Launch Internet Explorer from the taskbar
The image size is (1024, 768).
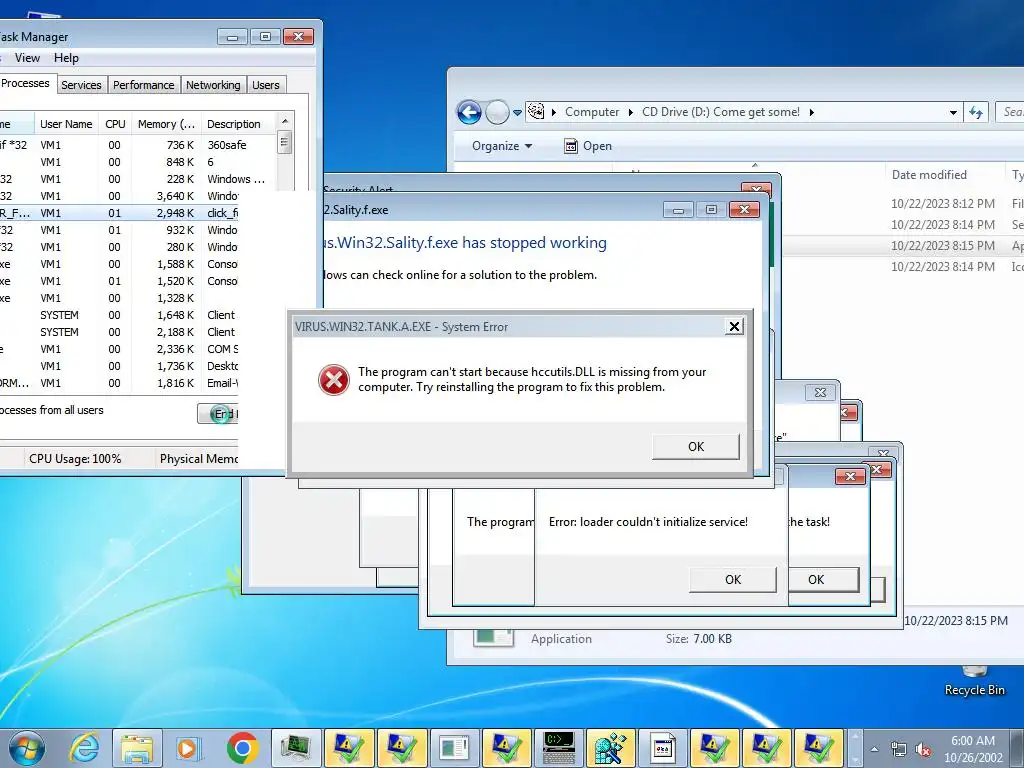pyautogui.click(x=85, y=748)
